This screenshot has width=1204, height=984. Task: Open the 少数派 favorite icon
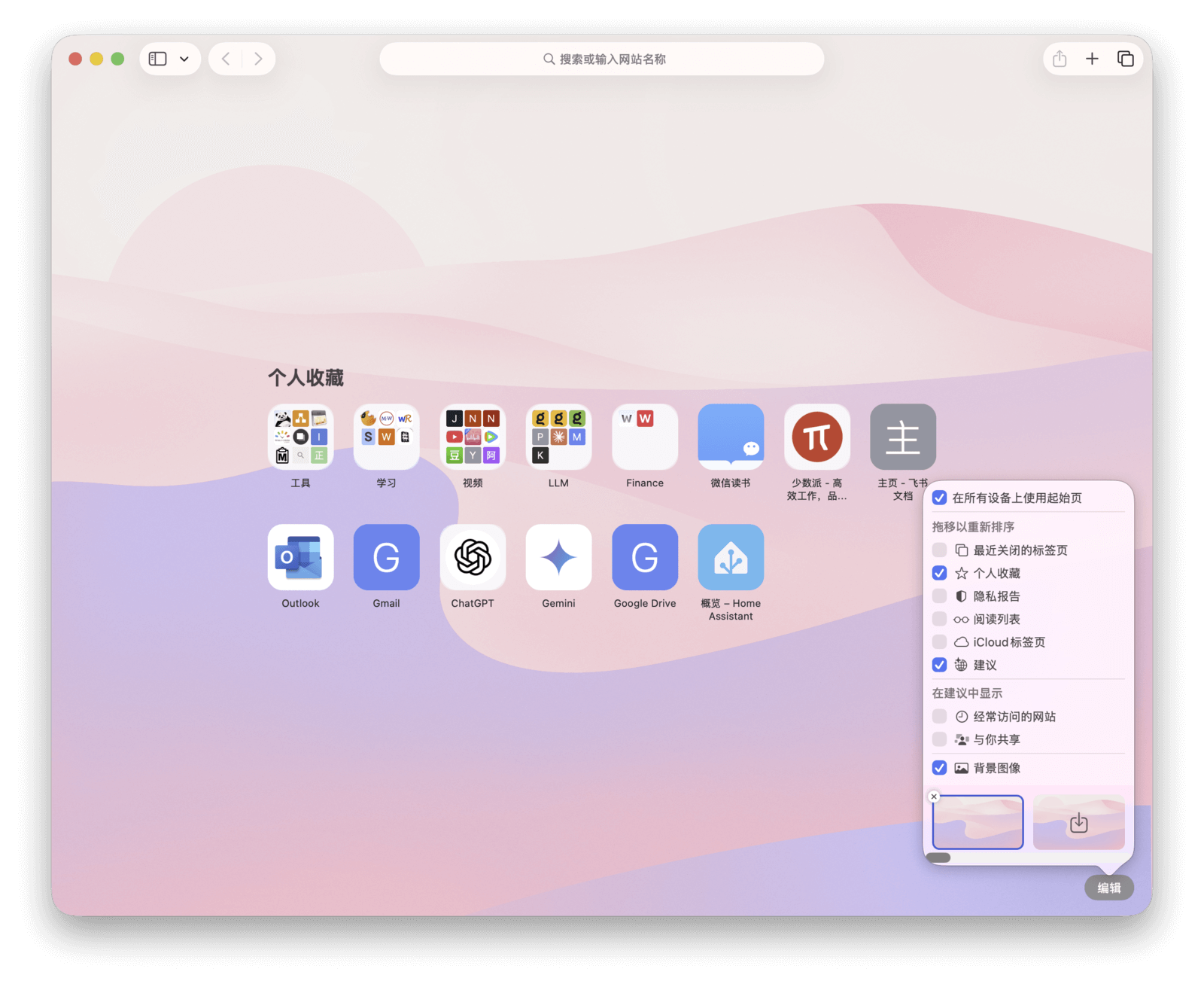click(x=816, y=437)
